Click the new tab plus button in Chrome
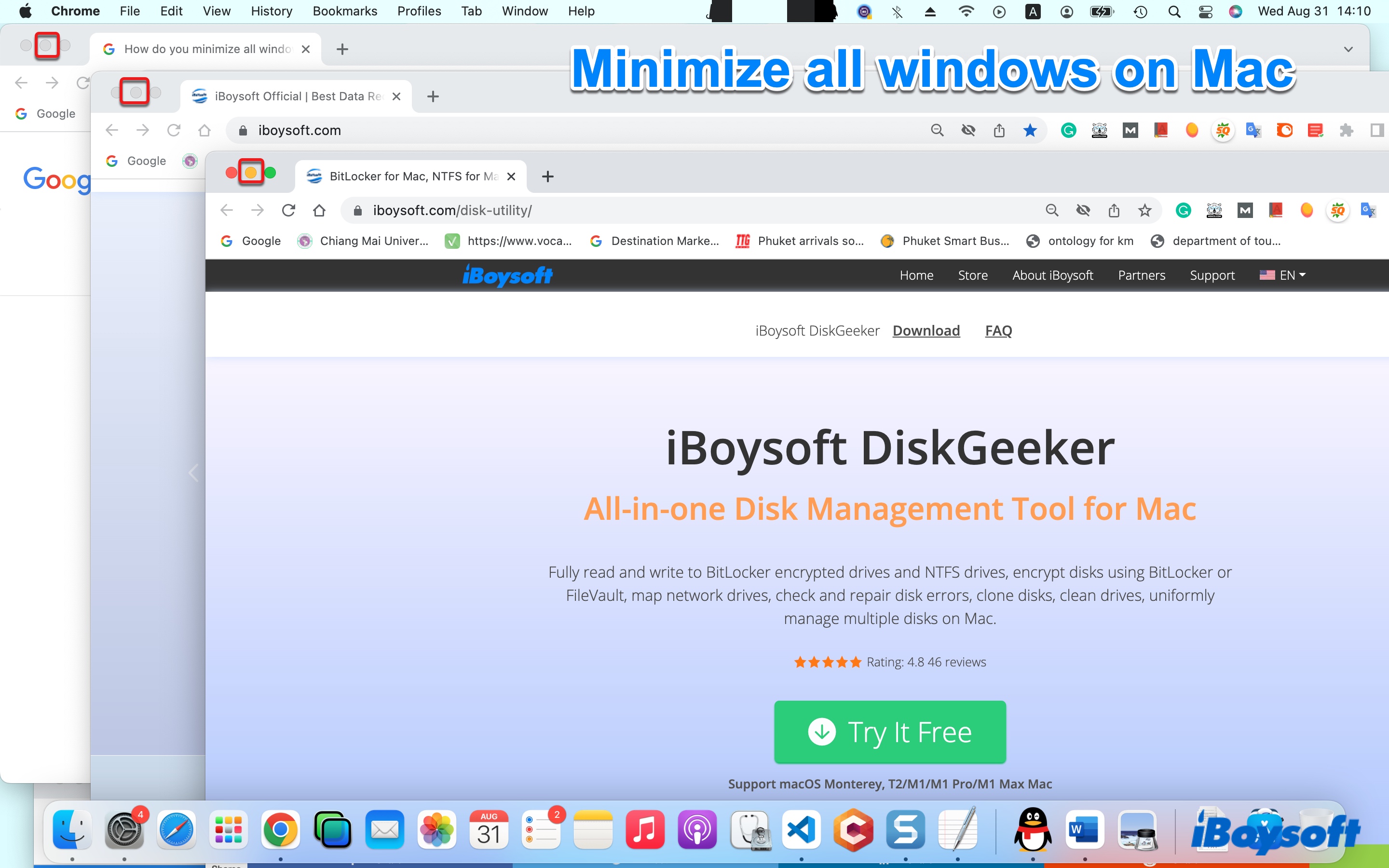Viewport: 1389px width, 868px height. (x=548, y=177)
